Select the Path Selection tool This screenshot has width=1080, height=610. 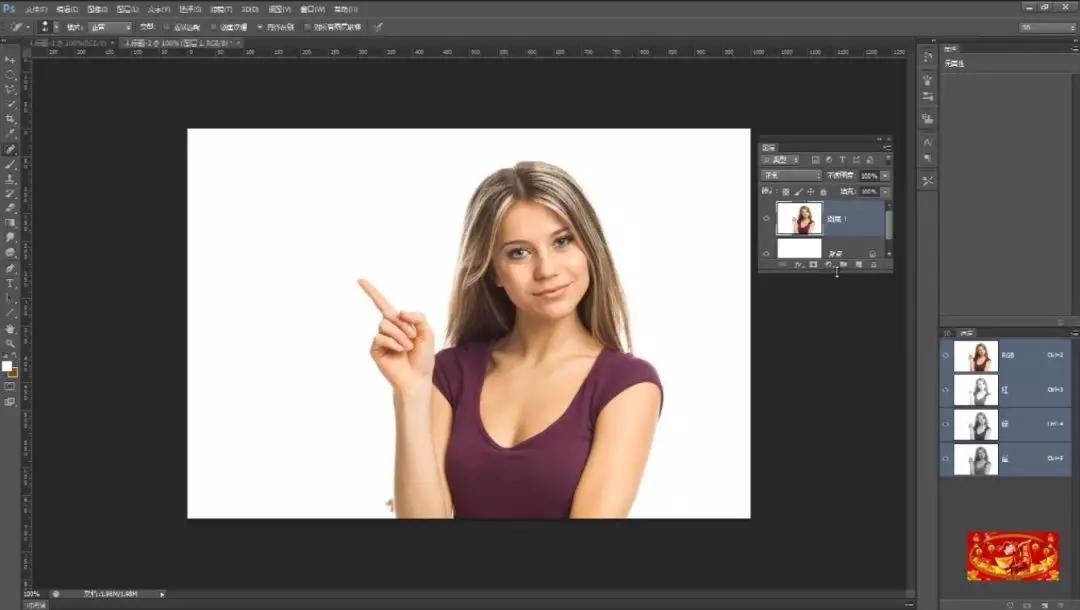(10, 299)
